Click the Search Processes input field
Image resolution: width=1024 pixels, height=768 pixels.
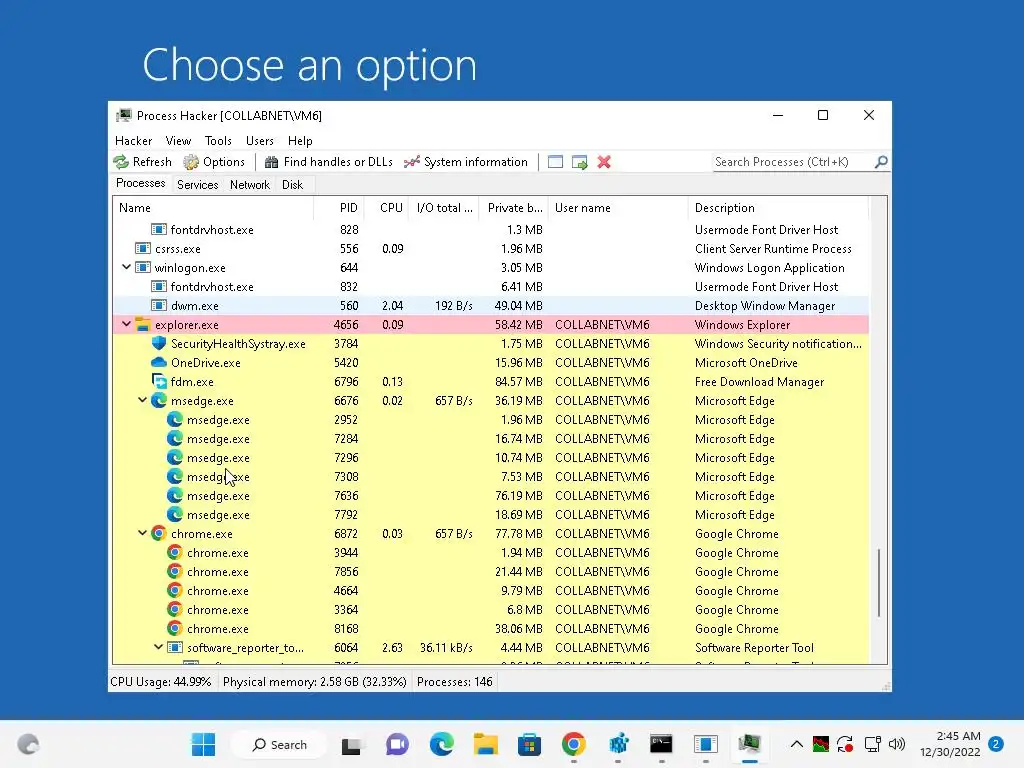click(x=793, y=162)
